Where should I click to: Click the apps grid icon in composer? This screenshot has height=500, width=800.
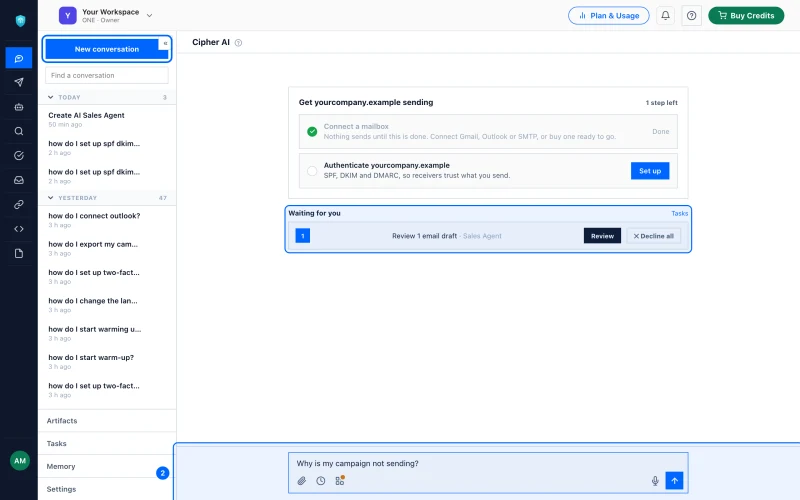(340, 481)
